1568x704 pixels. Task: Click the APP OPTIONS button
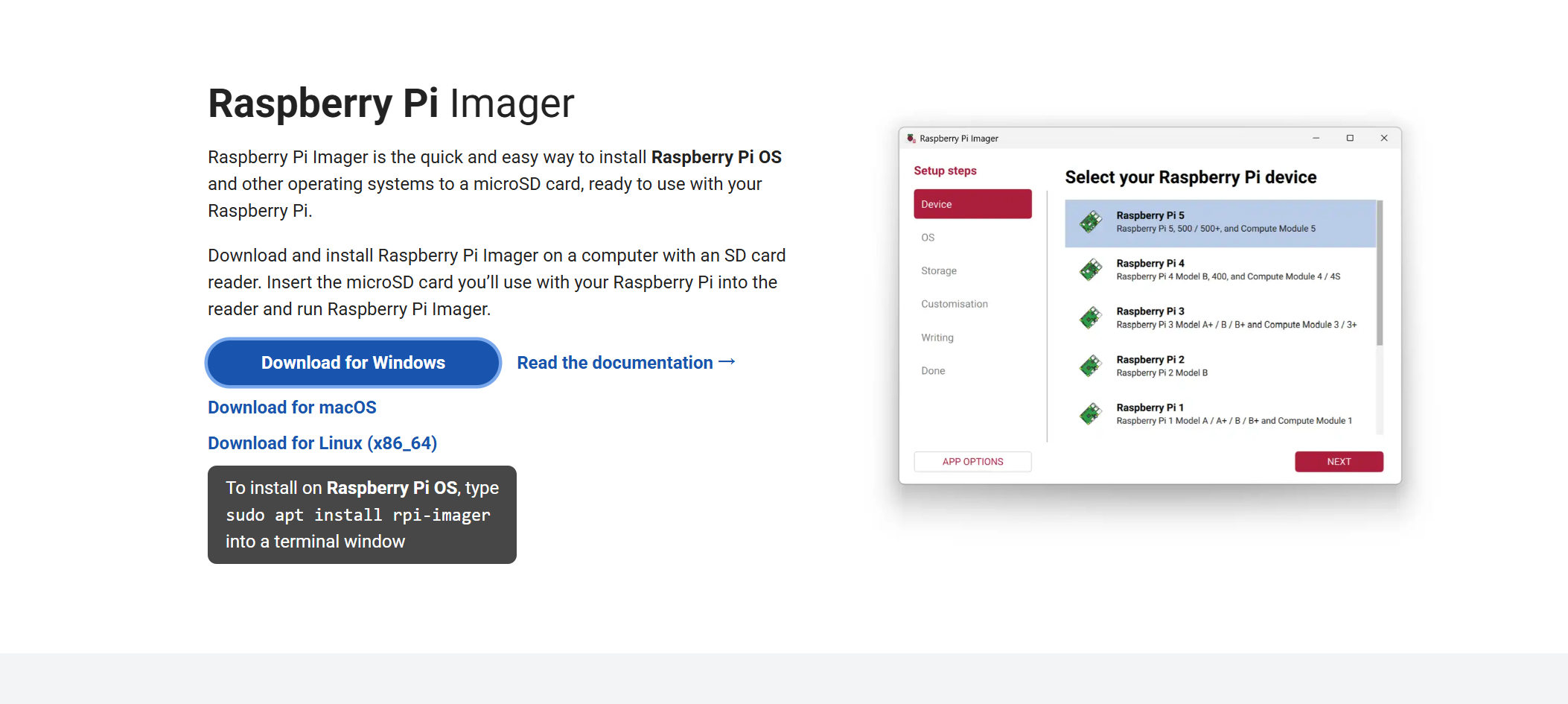tap(972, 462)
